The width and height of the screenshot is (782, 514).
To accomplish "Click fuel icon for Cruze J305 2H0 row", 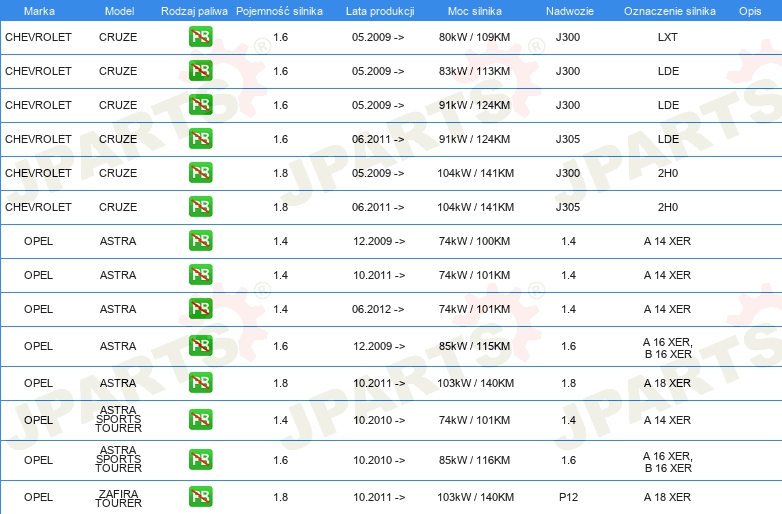I will point(200,207).
